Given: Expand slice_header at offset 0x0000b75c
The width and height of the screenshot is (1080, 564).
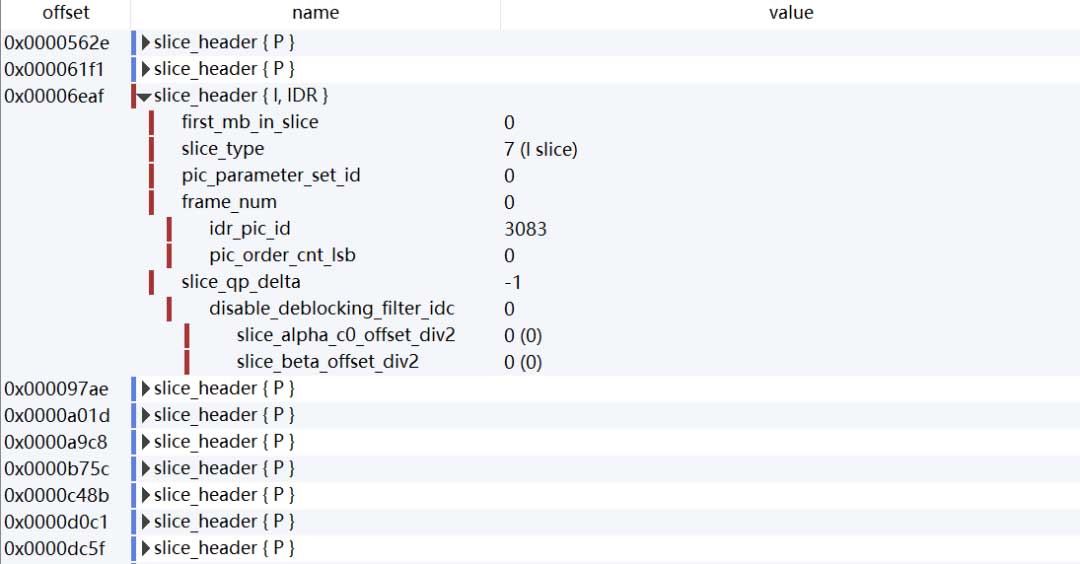Looking at the screenshot, I should [x=146, y=468].
